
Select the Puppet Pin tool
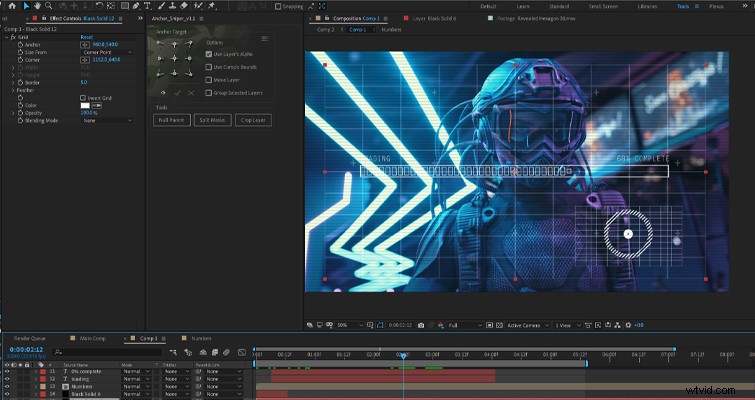click(212, 6)
